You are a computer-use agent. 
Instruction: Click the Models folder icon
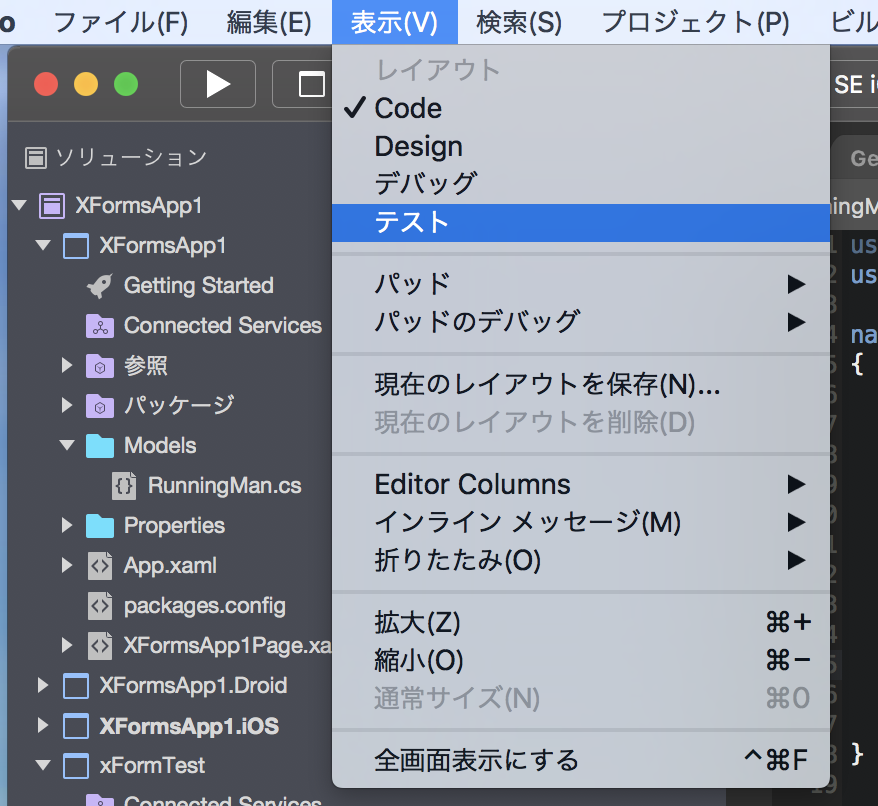100,446
